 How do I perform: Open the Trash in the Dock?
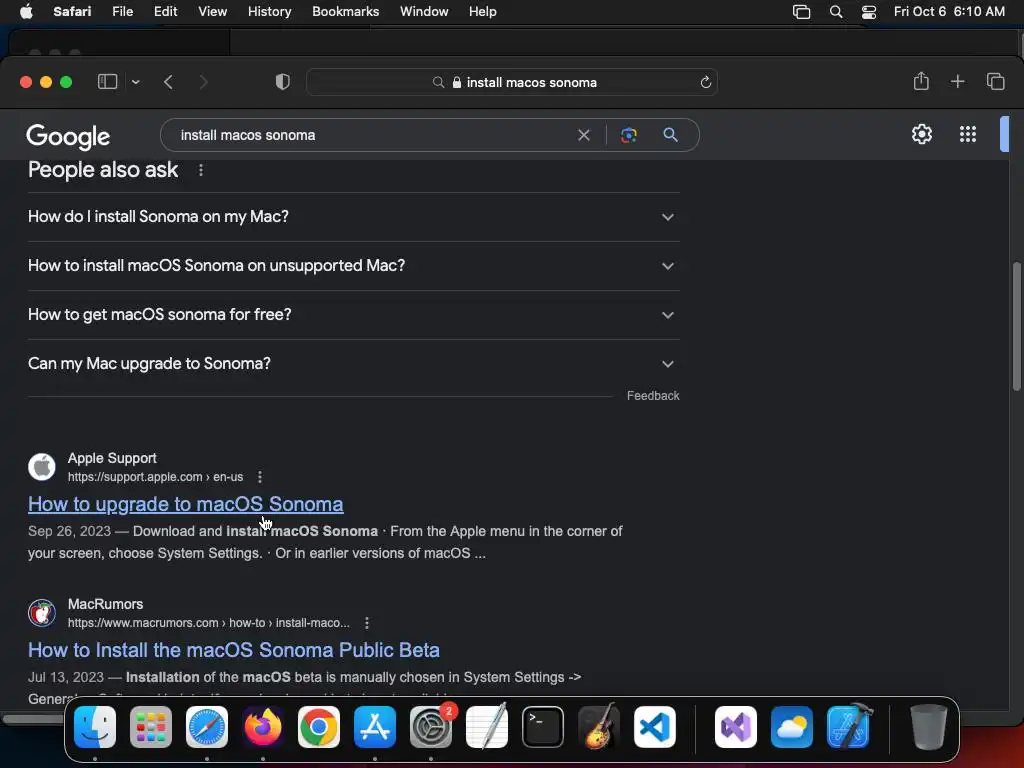coord(928,727)
